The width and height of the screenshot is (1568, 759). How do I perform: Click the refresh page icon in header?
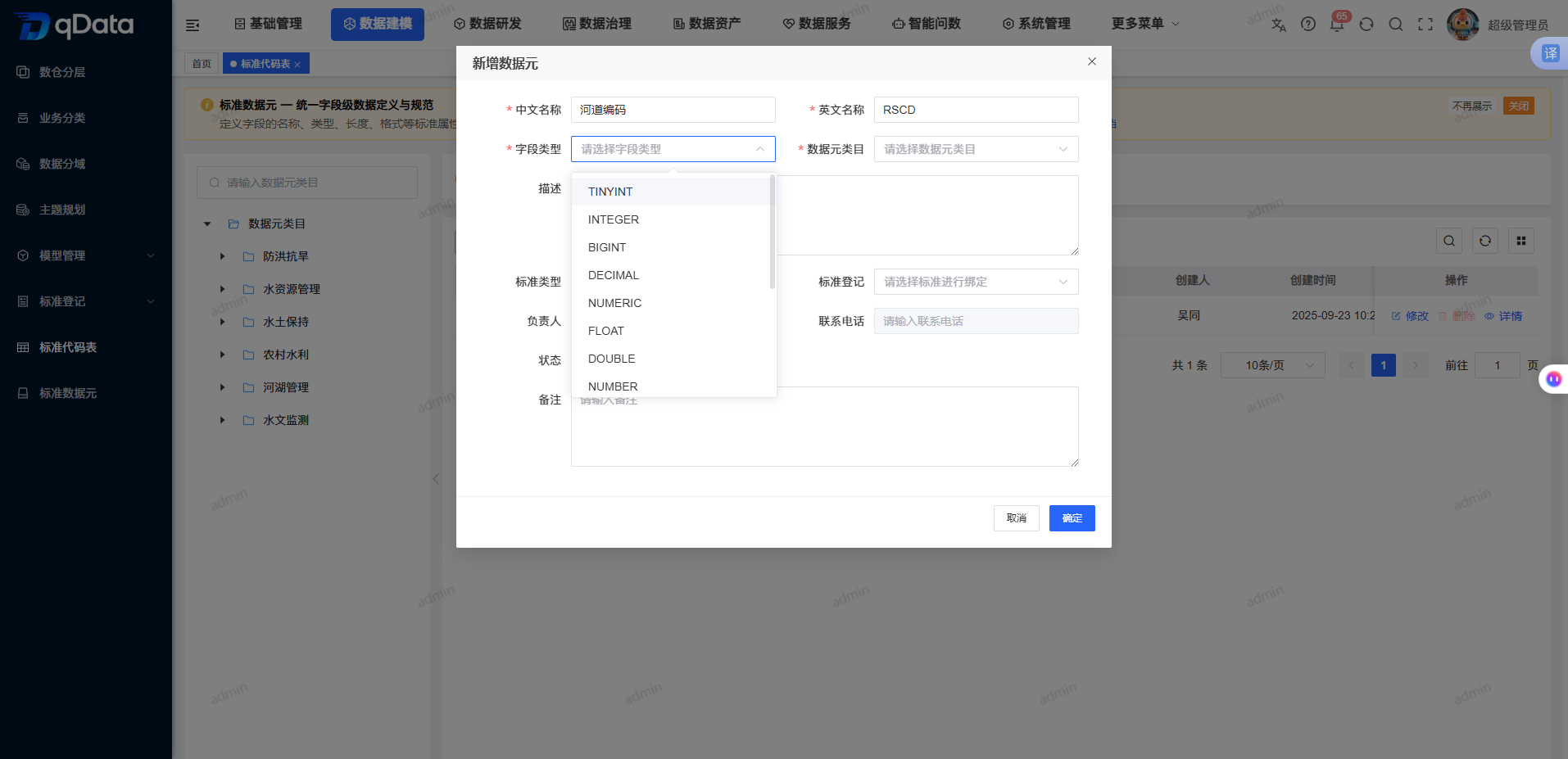coord(1366,25)
